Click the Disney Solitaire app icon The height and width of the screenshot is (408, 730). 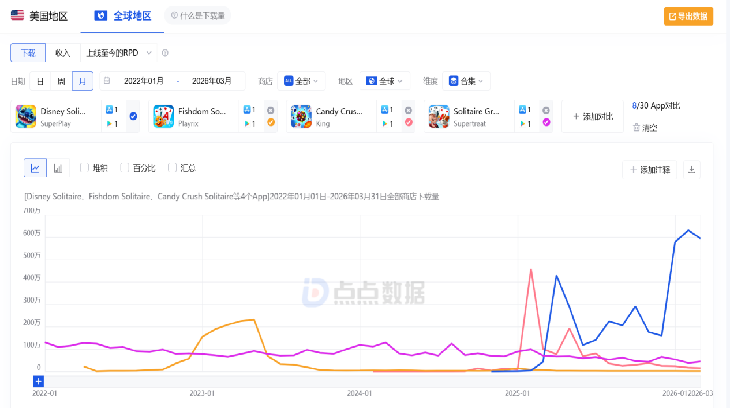26,116
